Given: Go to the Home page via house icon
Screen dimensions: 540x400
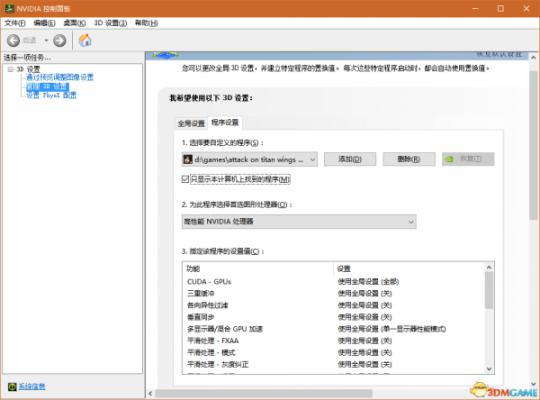Looking at the screenshot, I should (x=85, y=40).
